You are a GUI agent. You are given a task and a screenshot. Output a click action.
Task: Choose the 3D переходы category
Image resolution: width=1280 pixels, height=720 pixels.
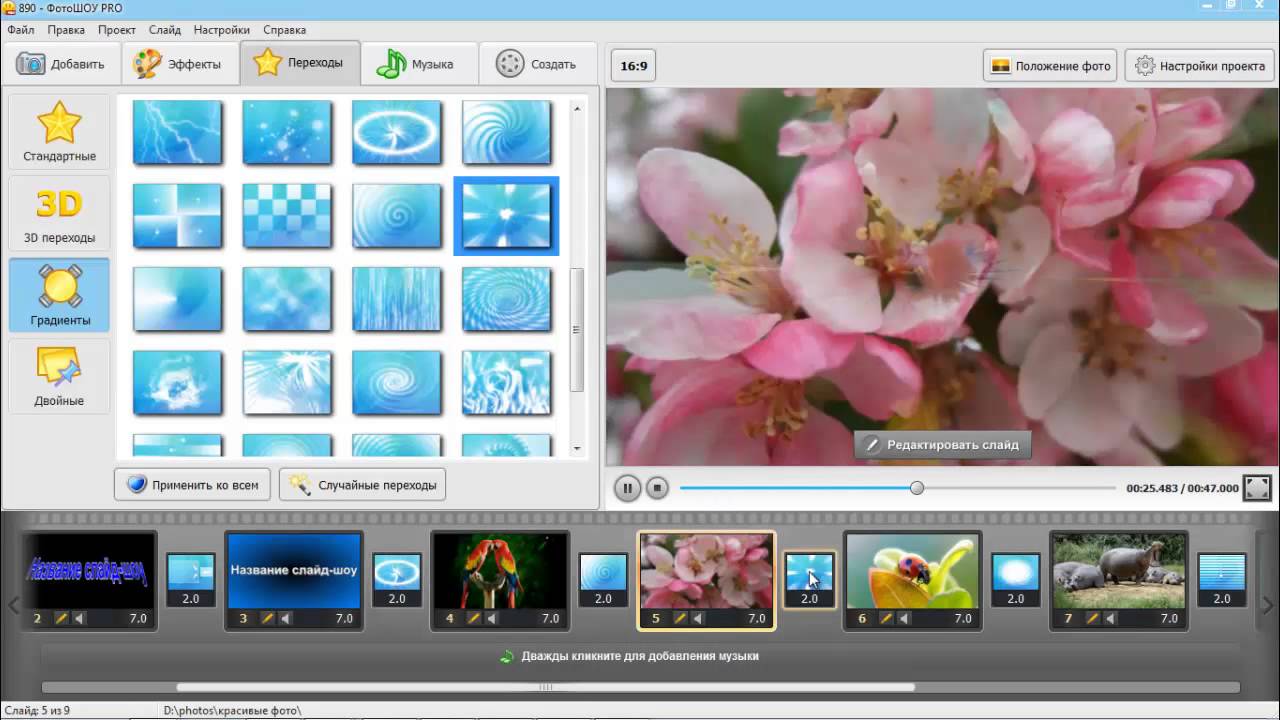[60, 213]
